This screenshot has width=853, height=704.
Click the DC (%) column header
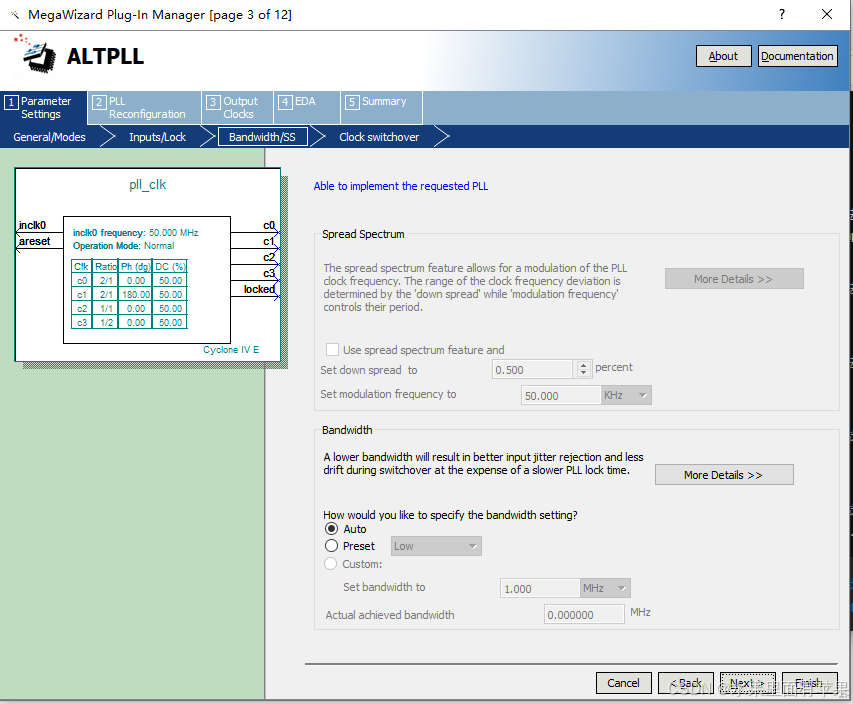click(170, 266)
